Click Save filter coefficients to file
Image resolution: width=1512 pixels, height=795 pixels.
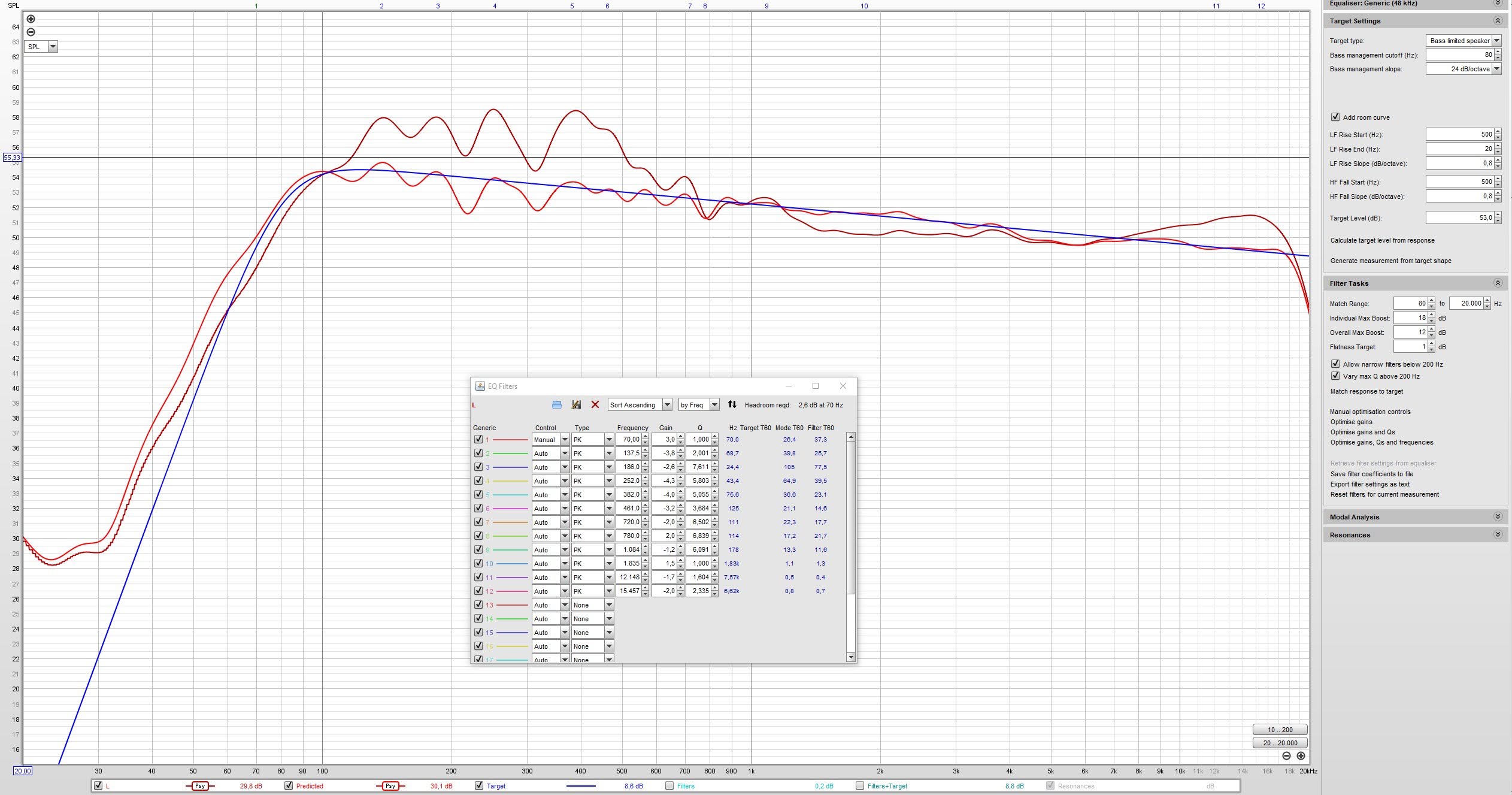pos(1371,474)
